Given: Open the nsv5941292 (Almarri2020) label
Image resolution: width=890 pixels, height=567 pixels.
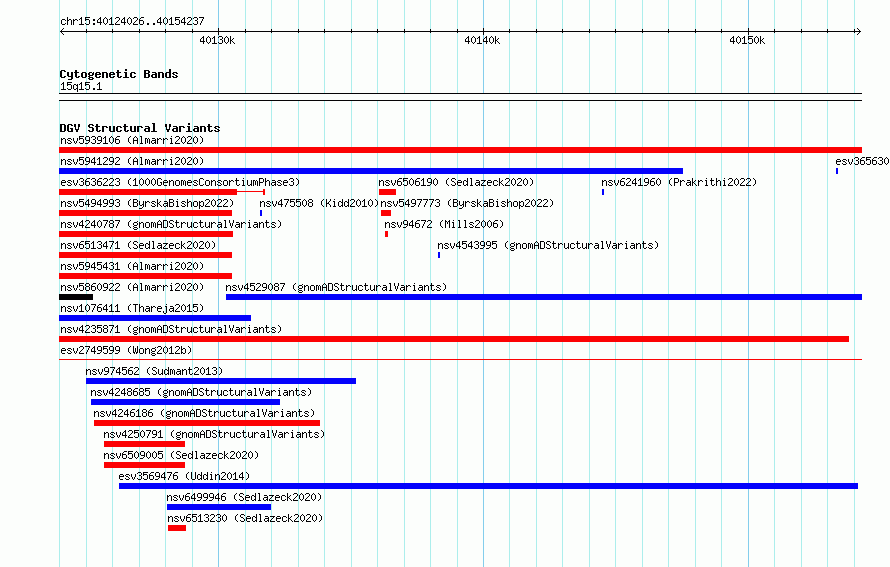Looking at the screenshot, I should pyautogui.click(x=132, y=161).
